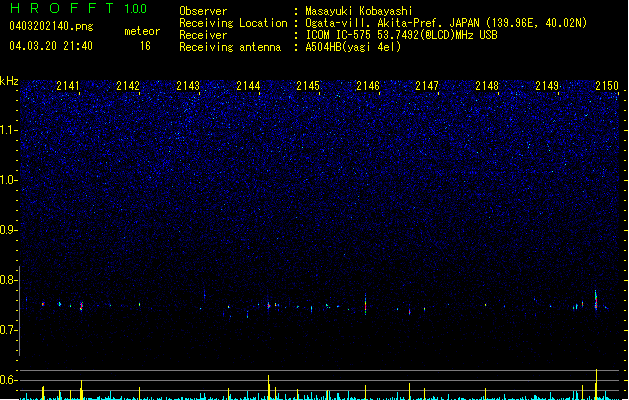Click the 1.1 kHz frequency label
This screenshot has width=629, height=400.
(8, 130)
